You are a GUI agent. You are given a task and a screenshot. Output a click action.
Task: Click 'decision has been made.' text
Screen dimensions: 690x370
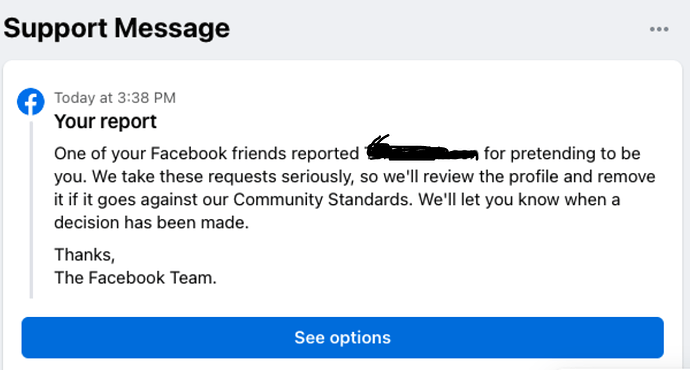(x=151, y=223)
